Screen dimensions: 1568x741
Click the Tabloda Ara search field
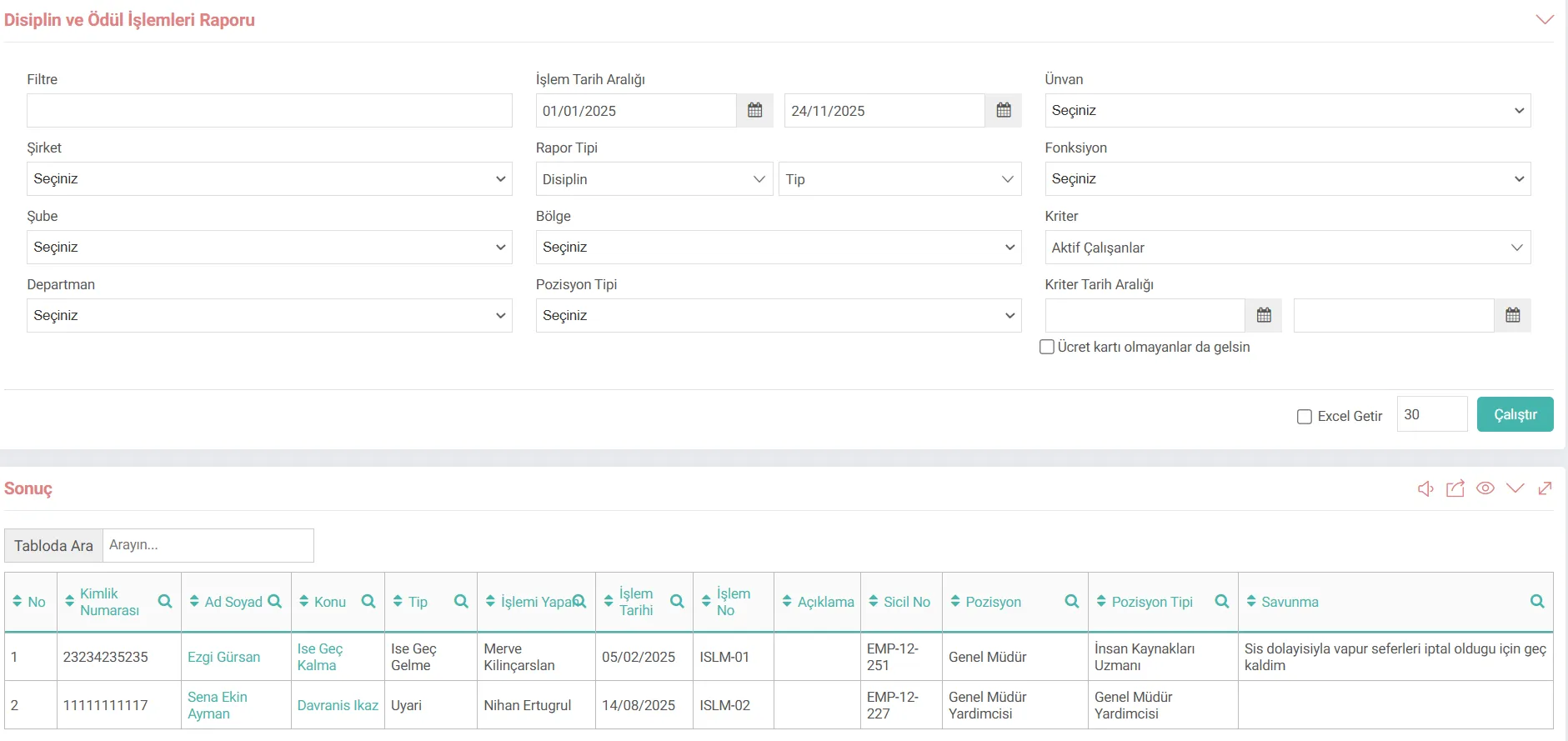tap(208, 545)
